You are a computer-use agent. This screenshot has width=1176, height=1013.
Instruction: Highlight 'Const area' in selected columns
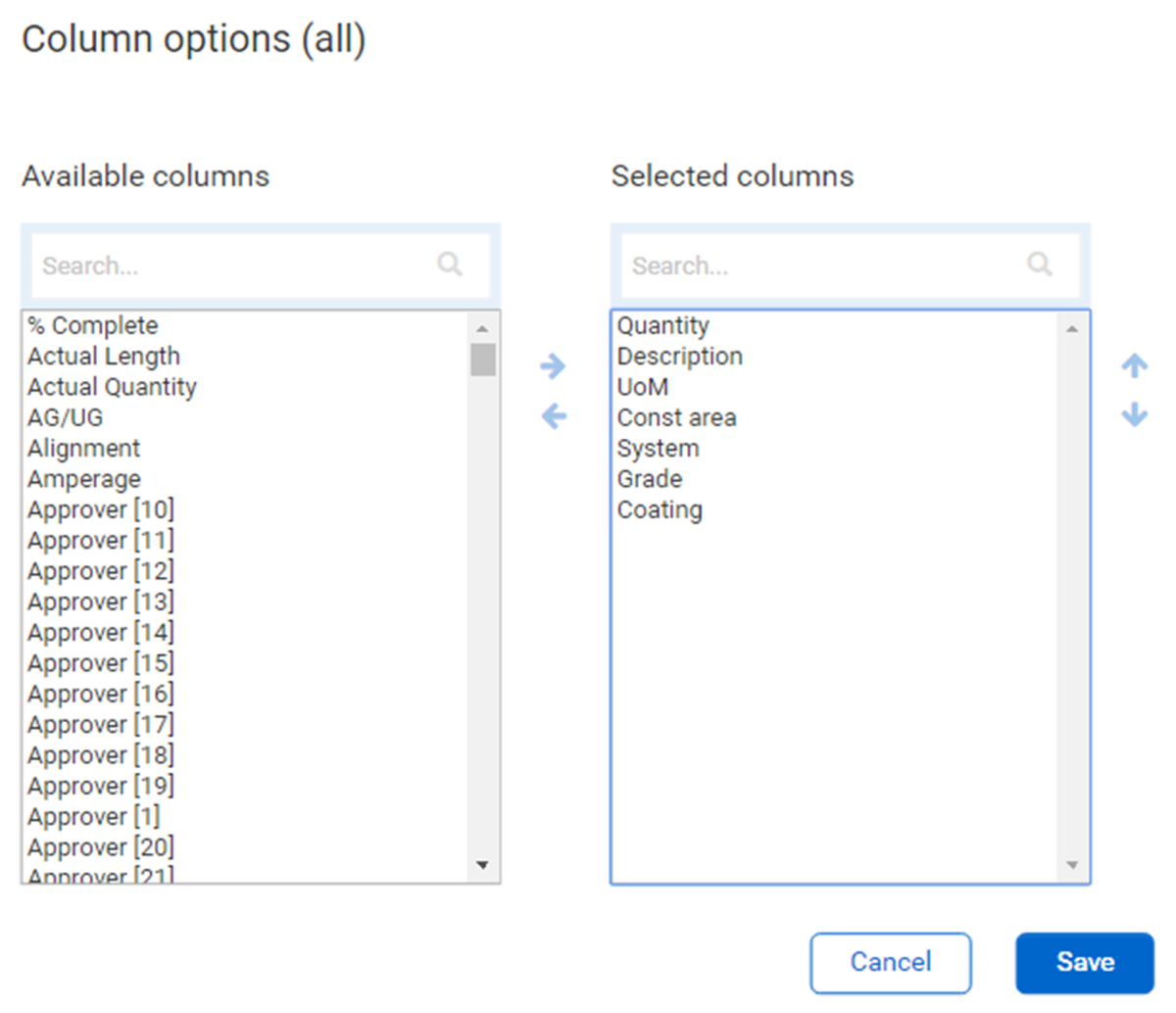coord(677,417)
